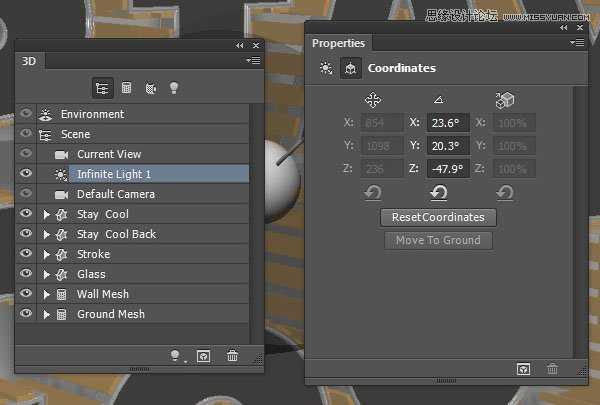The height and width of the screenshot is (405, 600).
Task: Click the Z rotation field -47.9°
Action: [448, 169]
